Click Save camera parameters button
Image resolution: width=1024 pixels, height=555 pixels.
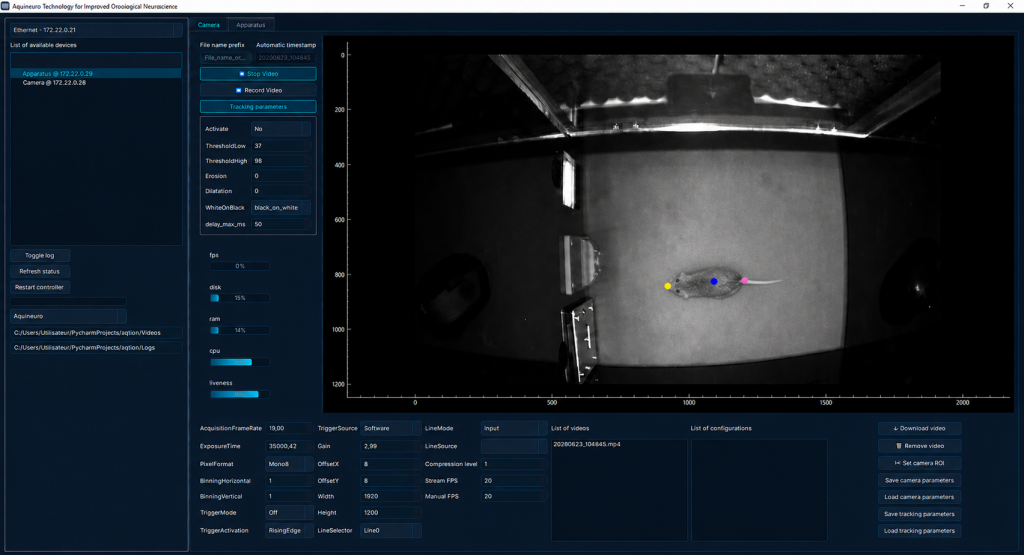click(x=920, y=480)
